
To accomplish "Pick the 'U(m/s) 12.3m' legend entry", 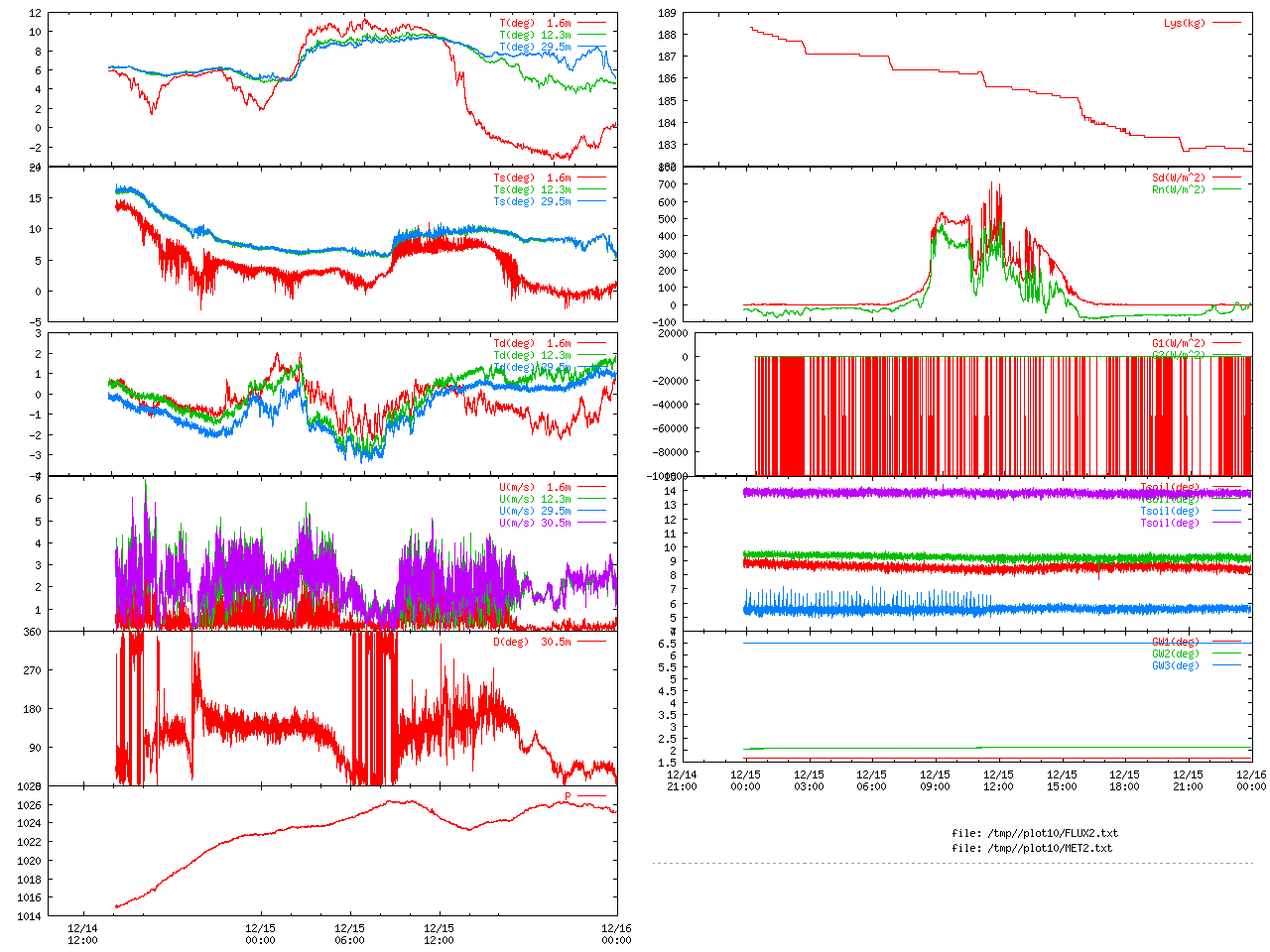I will pyautogui.click(x=535, y=499).
